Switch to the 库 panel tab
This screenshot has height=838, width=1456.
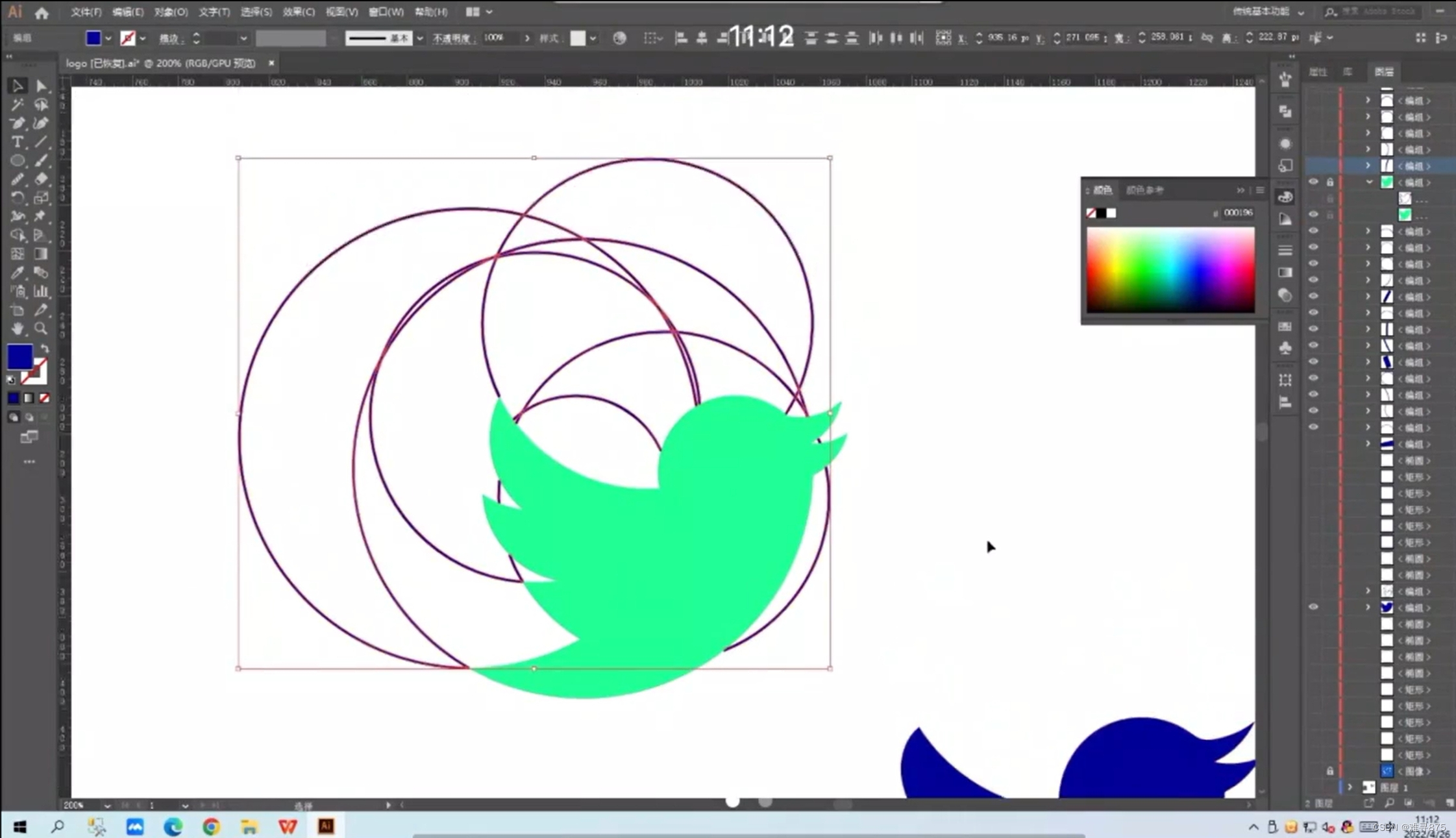[1348, 72]
